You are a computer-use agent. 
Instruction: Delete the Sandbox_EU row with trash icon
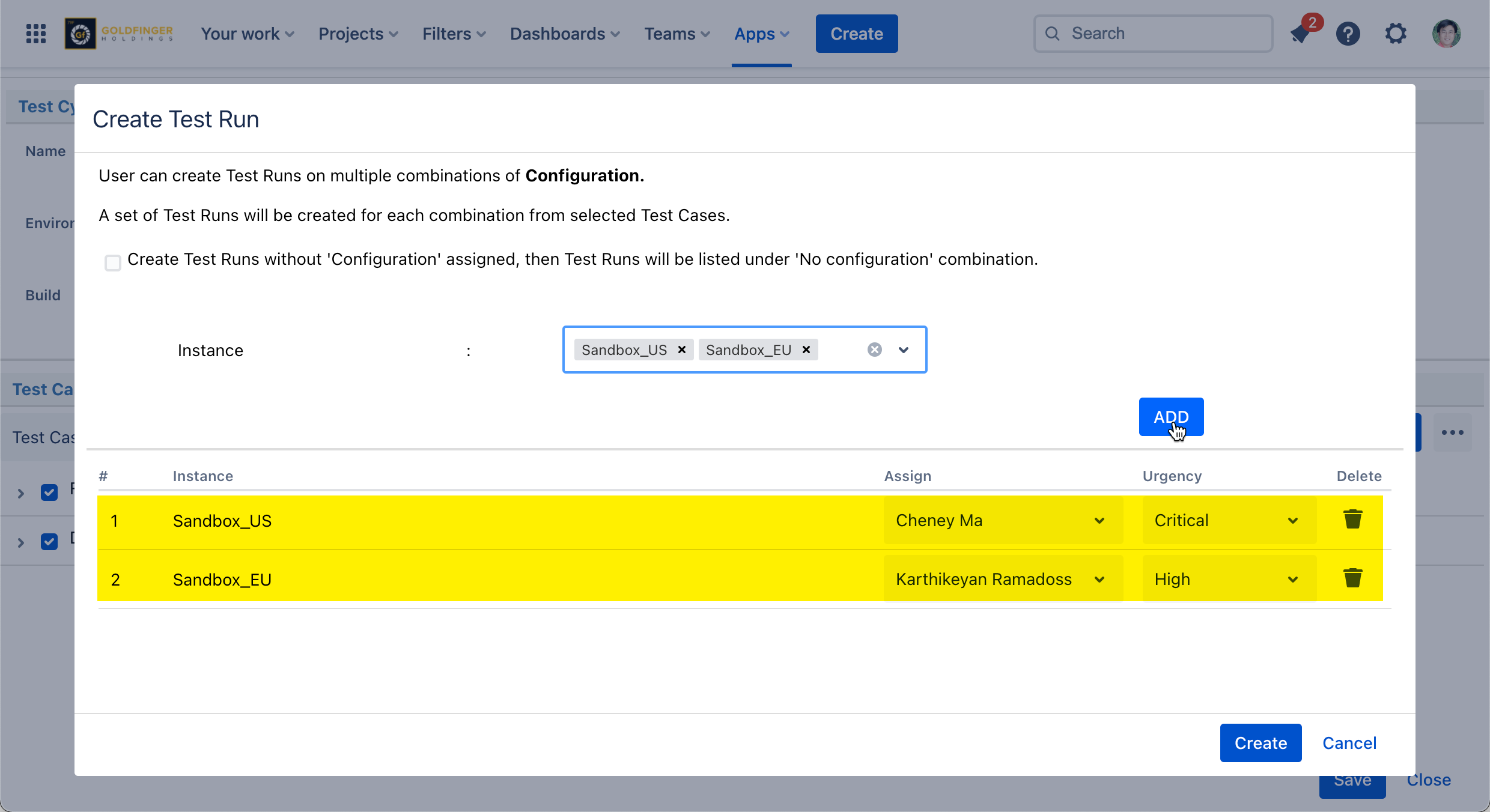point(1352,578)
